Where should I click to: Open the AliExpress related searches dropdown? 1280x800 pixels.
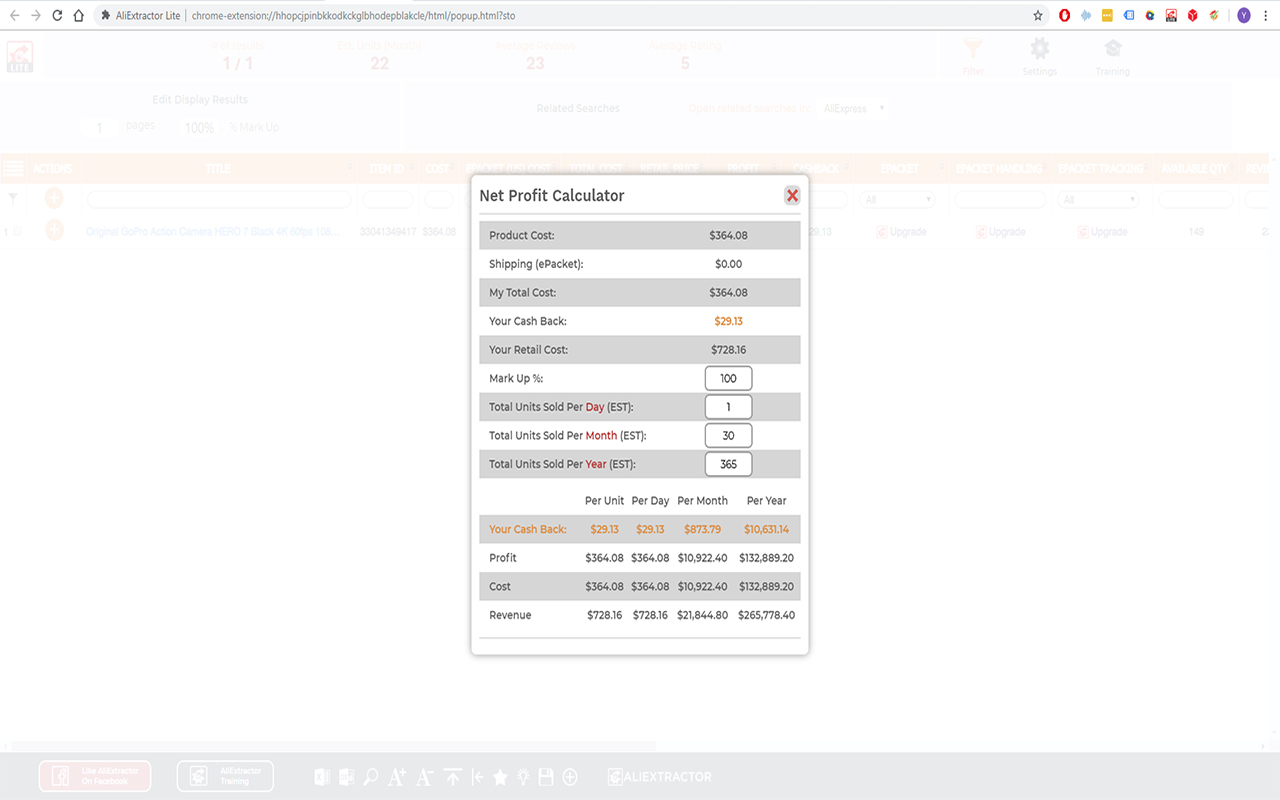coord(853,108)
